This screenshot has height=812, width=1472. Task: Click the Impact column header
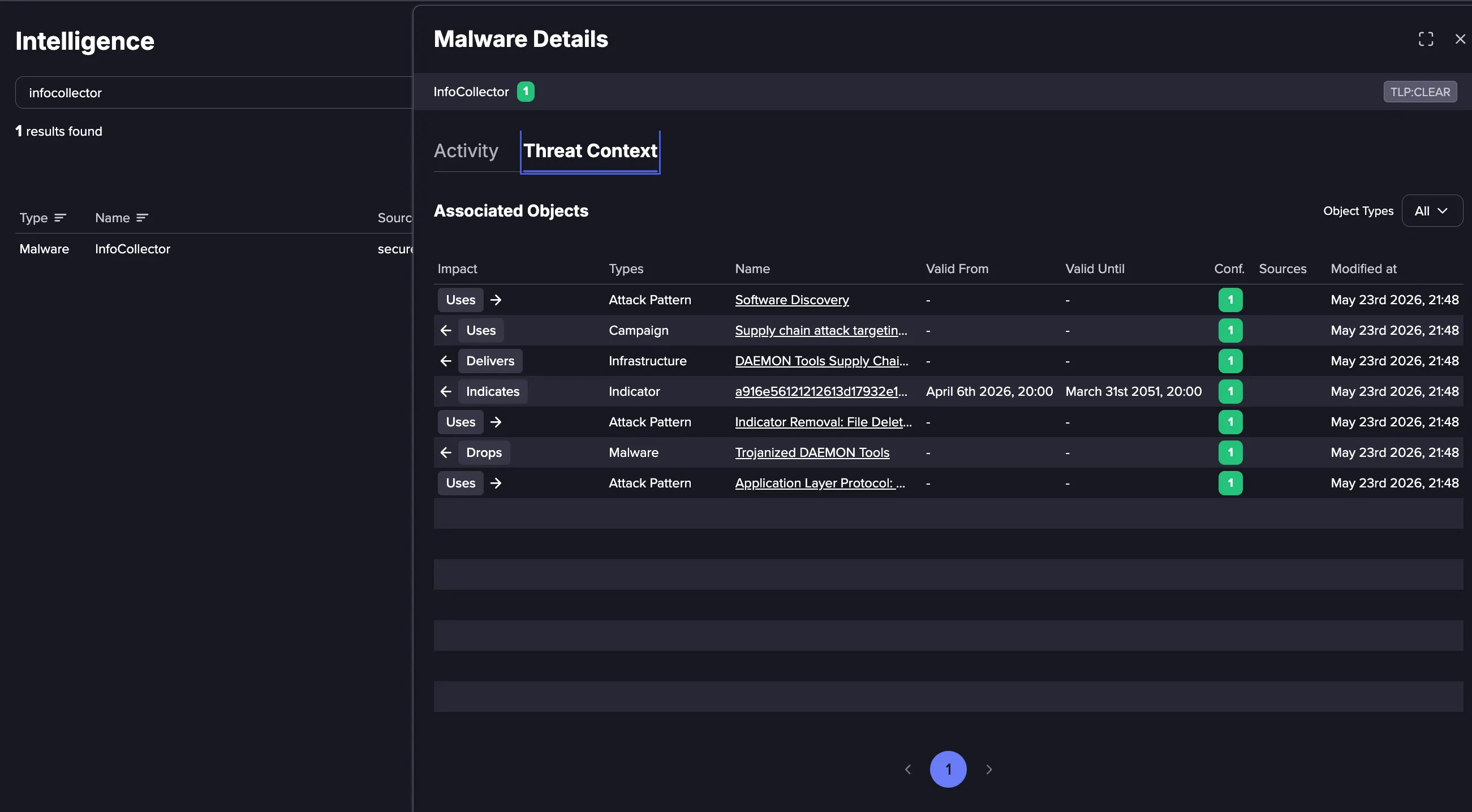click(x=457, y=269)
